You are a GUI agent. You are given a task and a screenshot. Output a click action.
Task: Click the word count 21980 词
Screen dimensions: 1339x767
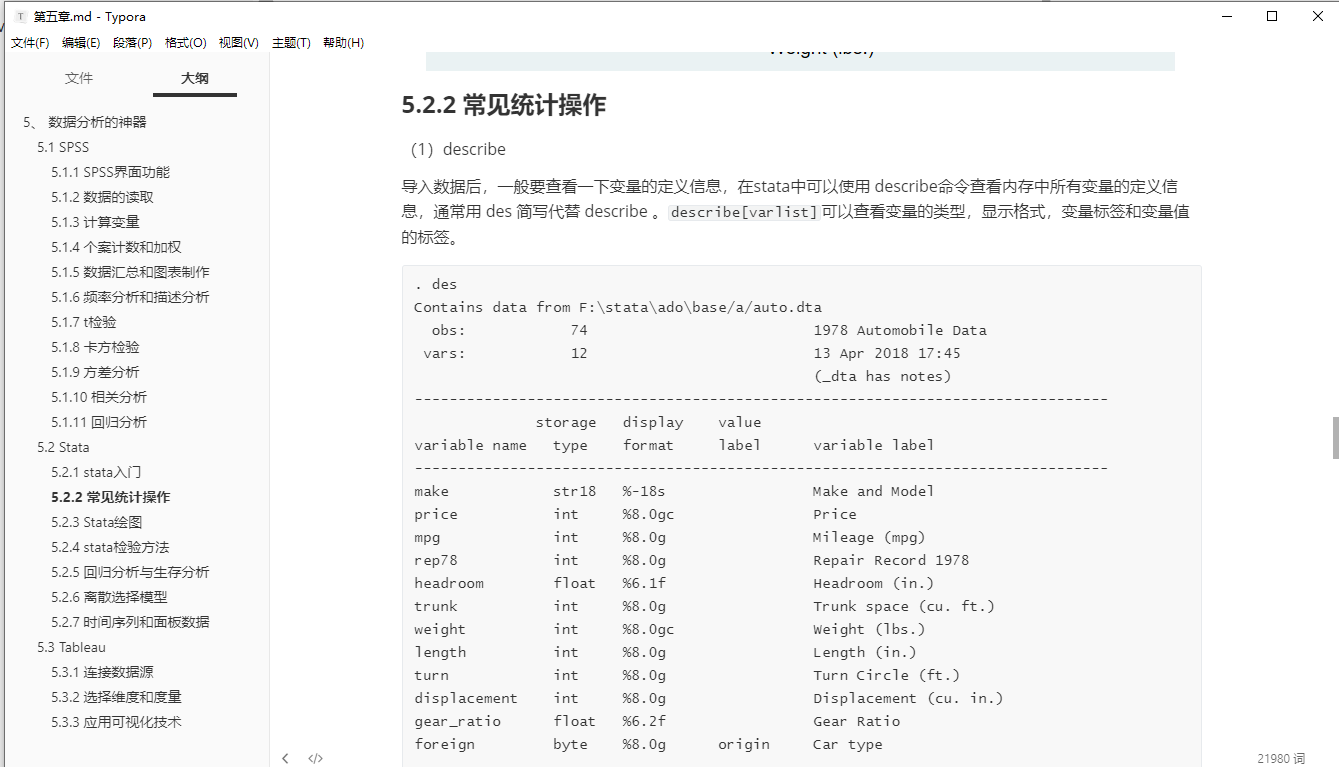[x=1281, y=759]
